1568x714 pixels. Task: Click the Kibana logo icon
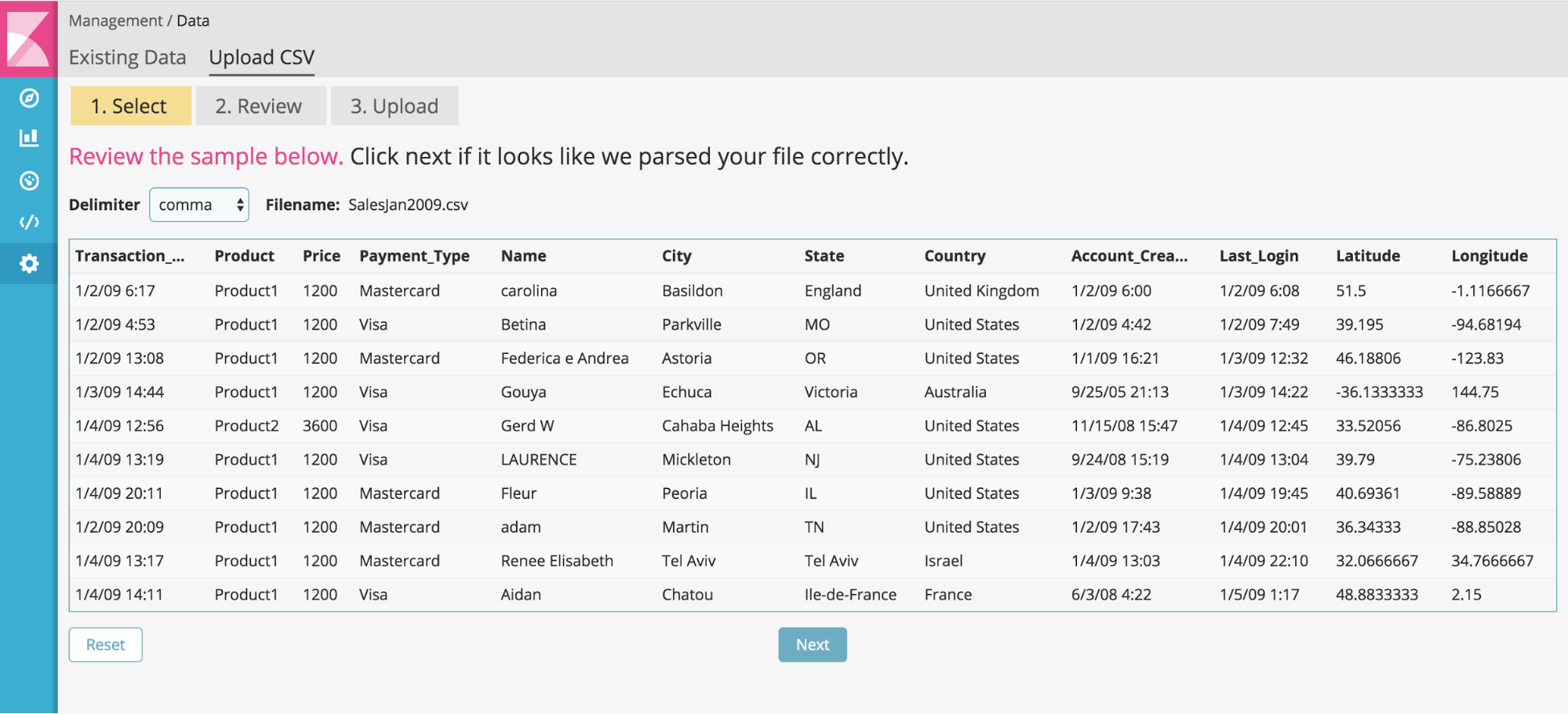point(28,38)
